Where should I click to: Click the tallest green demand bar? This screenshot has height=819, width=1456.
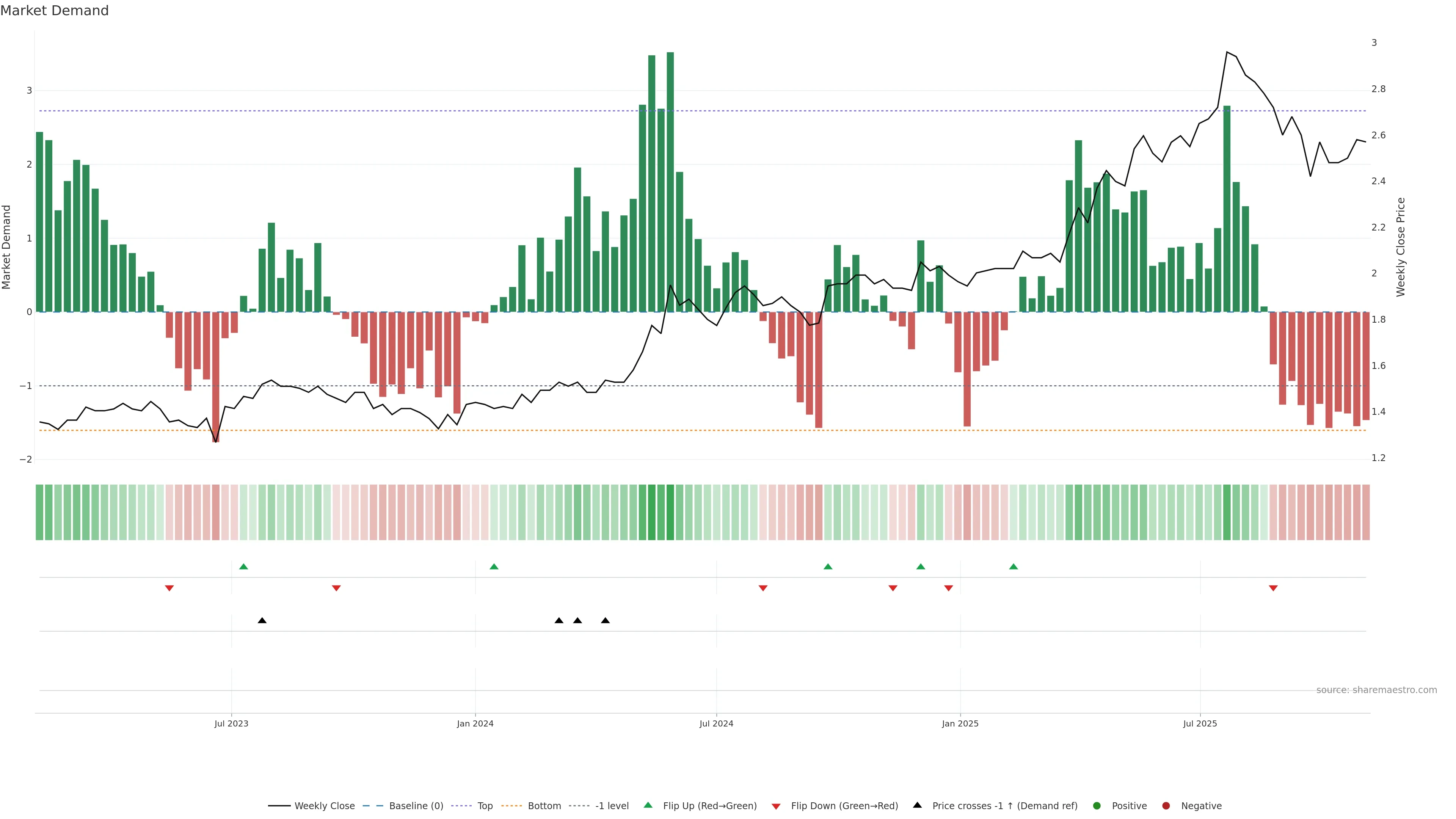[670, 181]
